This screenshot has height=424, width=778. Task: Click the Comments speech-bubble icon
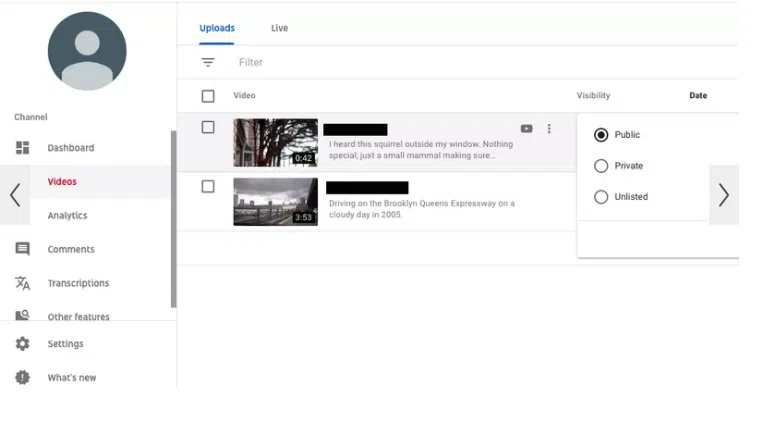[x=22, y=249]
